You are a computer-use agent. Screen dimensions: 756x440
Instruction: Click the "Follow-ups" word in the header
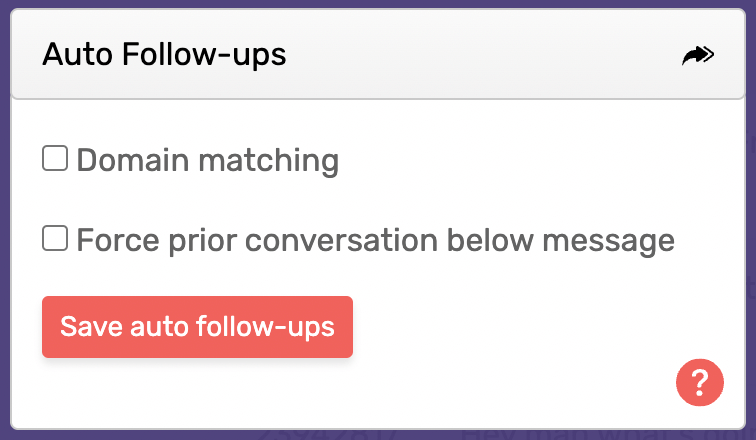204,54
